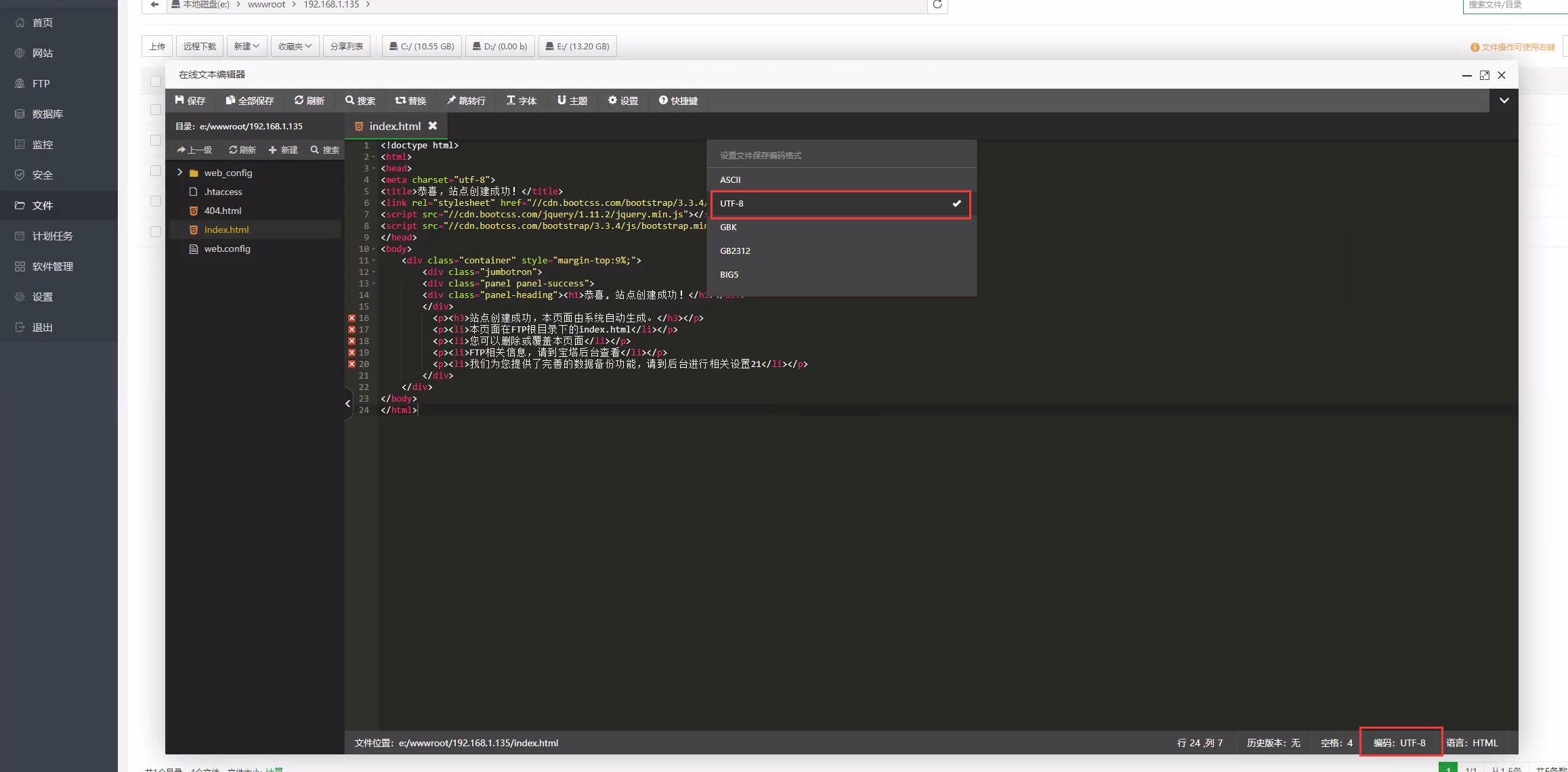Switch to drive D:/ (0.00 b)
1568x772 pixels.
500,46
